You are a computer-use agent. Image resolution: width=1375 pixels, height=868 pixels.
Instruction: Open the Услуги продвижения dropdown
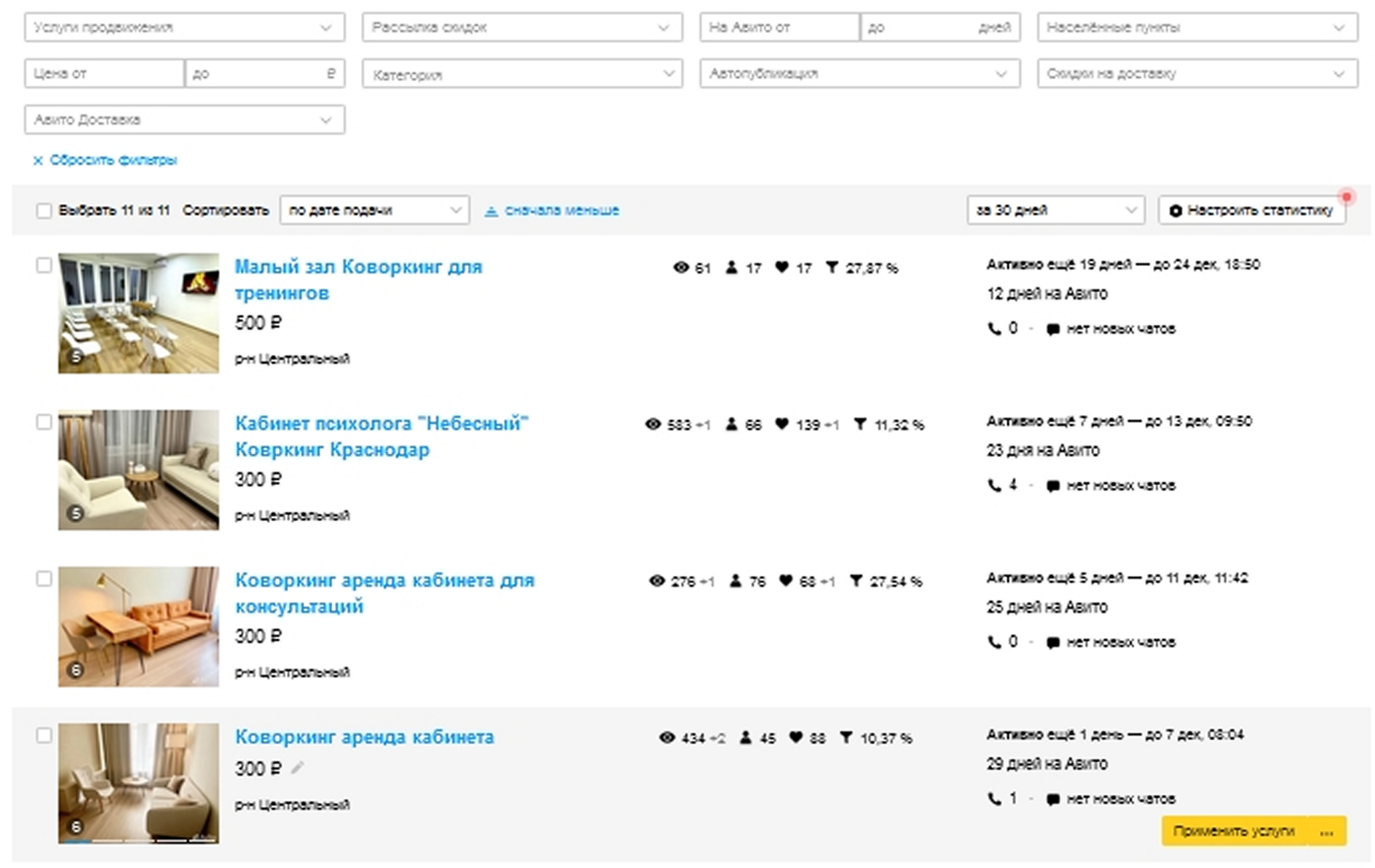184,28
